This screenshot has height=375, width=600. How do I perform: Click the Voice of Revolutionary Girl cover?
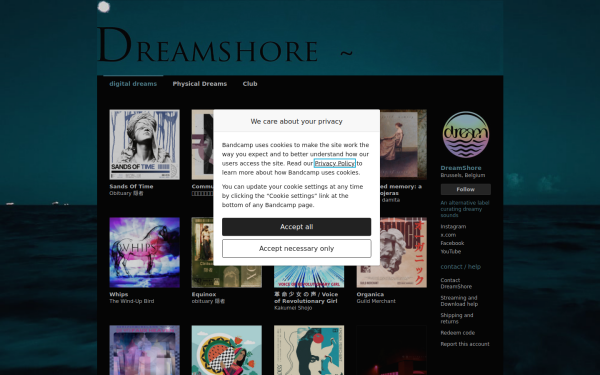pos(309,276)
